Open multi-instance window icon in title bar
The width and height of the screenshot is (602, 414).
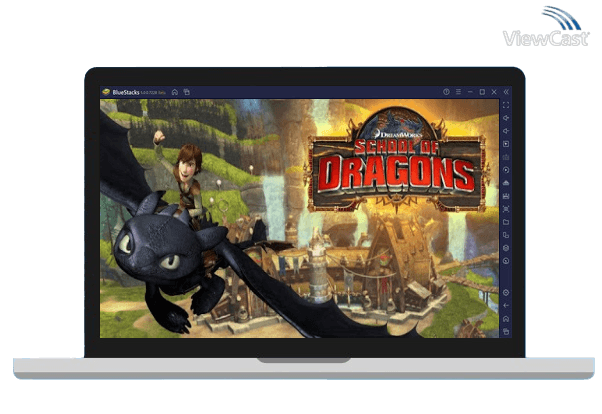[187, 92]
